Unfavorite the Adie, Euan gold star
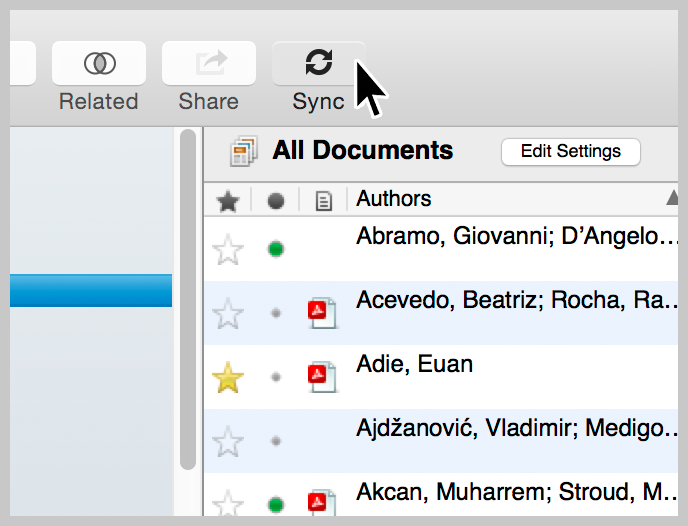 click(x=229, y=377)
